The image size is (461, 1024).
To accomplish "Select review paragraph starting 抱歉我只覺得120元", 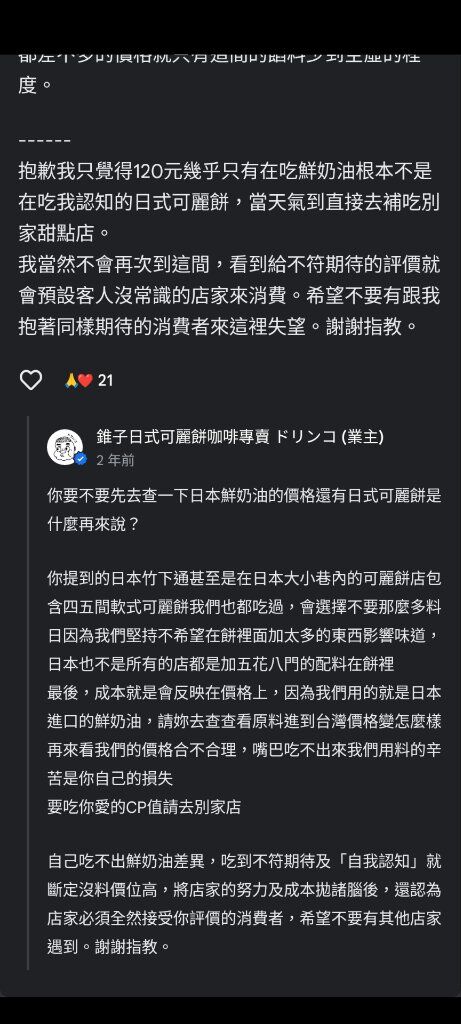I will coord(229,202).
